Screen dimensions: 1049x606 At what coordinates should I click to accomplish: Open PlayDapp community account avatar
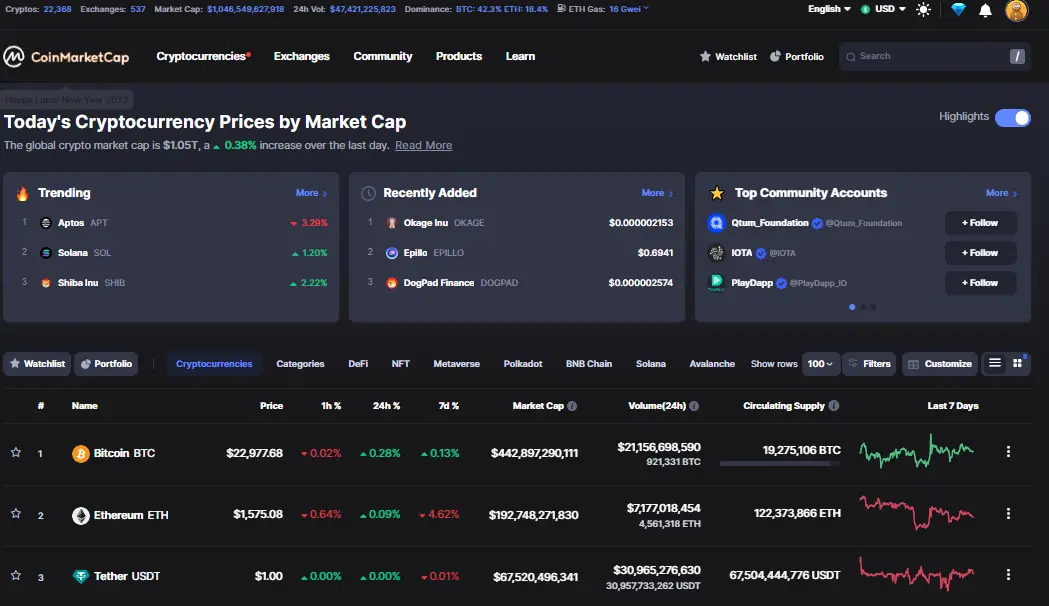click(x=717, y=283)
